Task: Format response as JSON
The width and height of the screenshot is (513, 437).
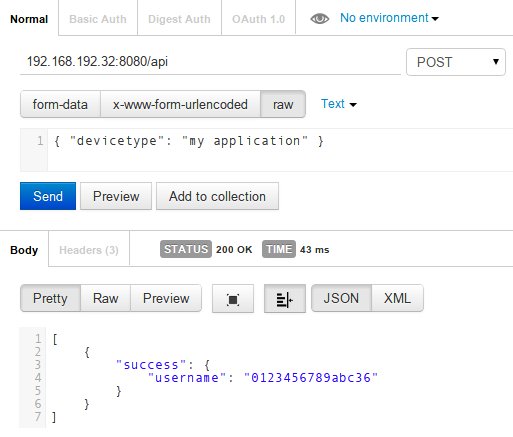Action: point(341,298)
